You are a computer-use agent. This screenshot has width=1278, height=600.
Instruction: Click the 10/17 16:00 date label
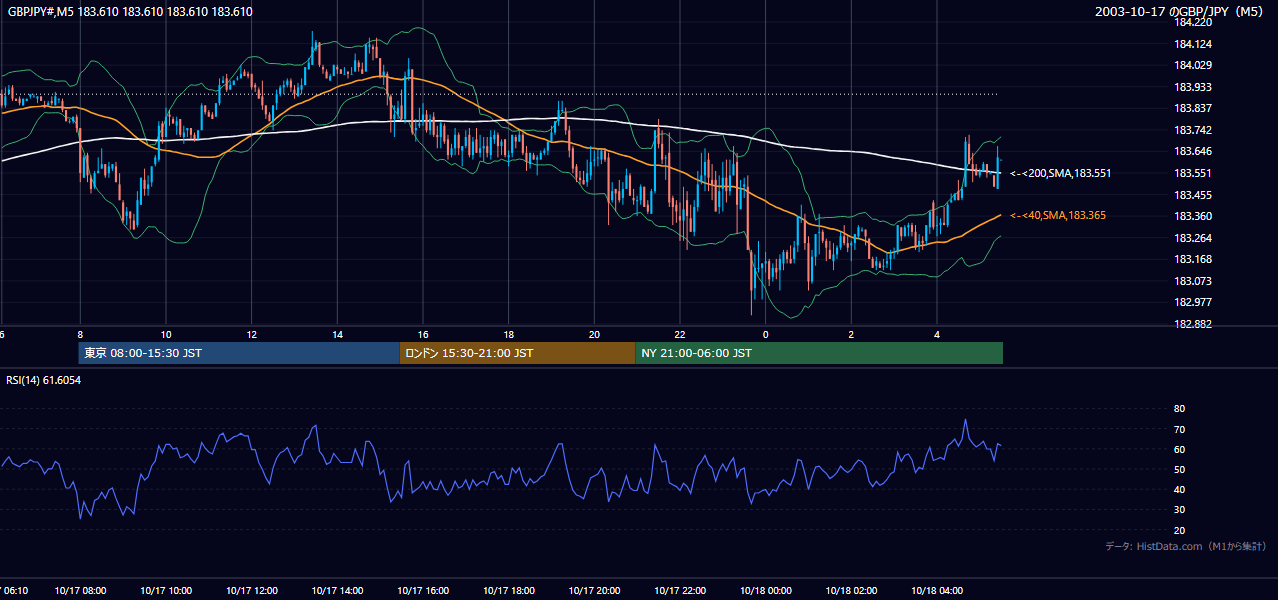[423, 591]
